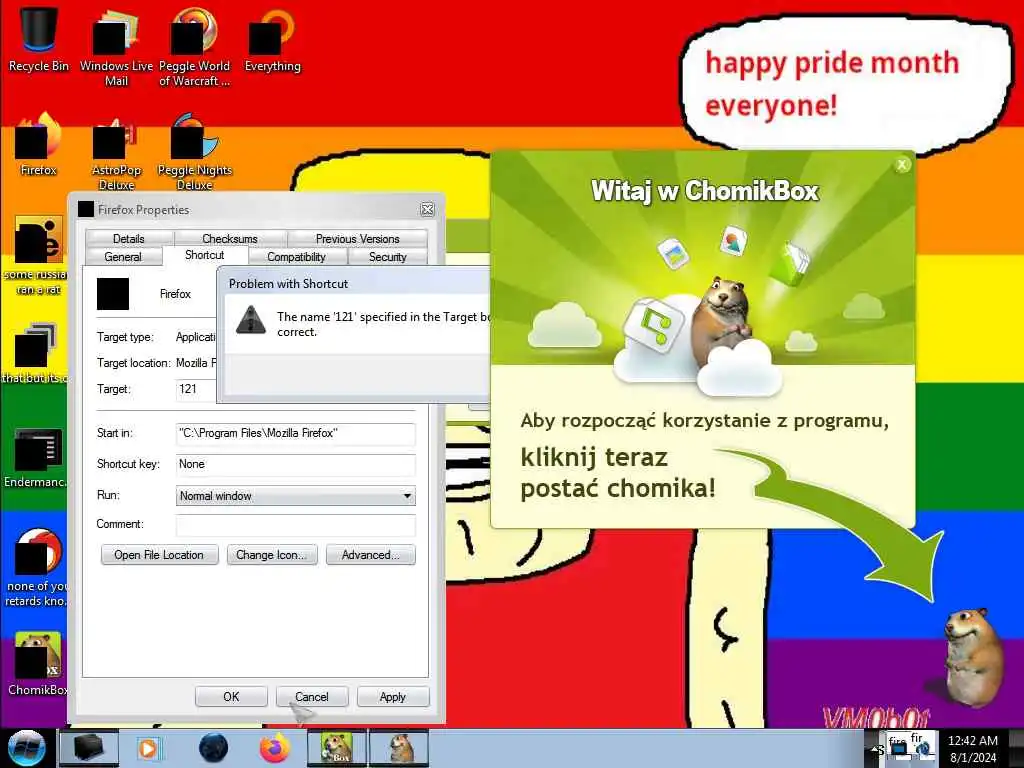Viewport: 1024px width, 768px height.
Task: Click the 'kliknij teraz' instruction text
Action: tap(594, 457)
